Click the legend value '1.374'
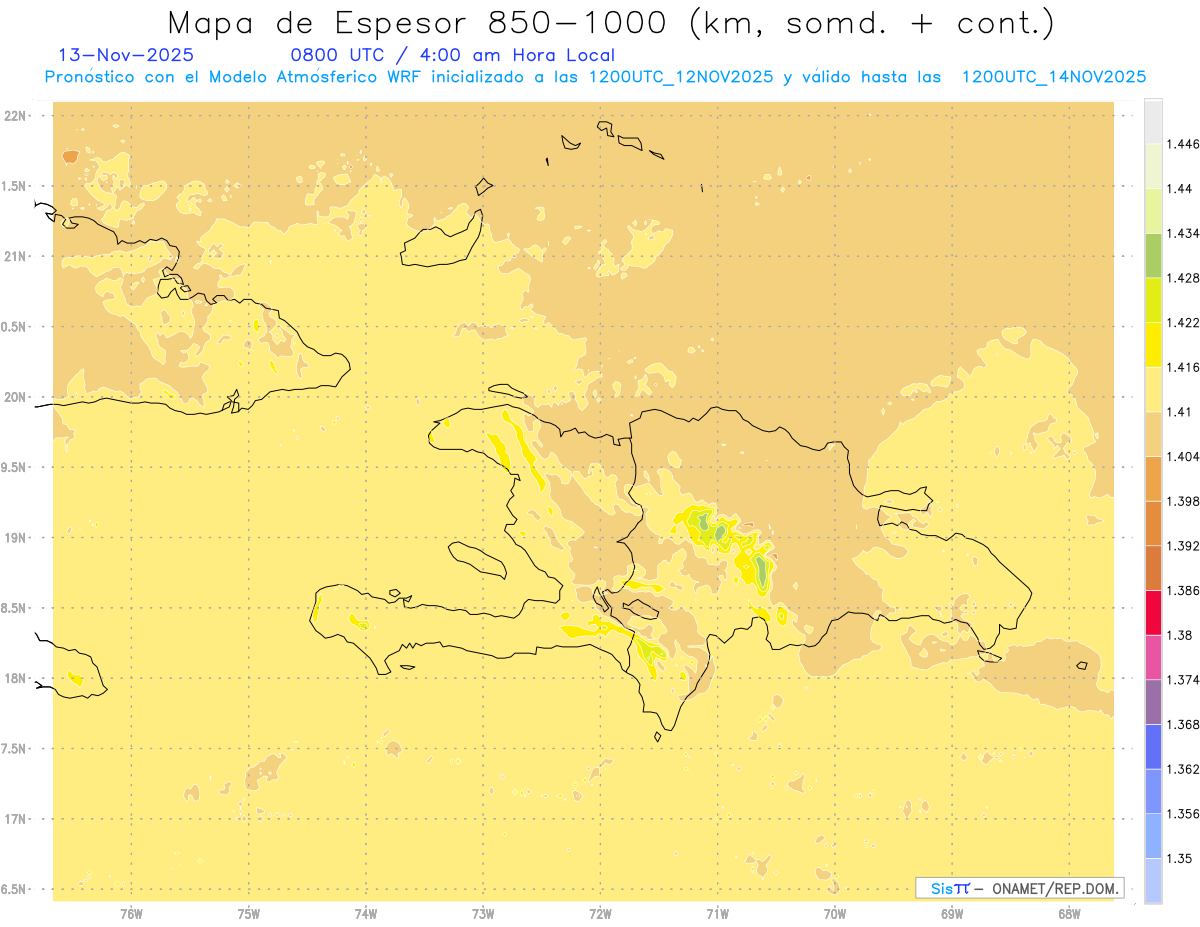The image size is (1200, 927). point(1184,680)
